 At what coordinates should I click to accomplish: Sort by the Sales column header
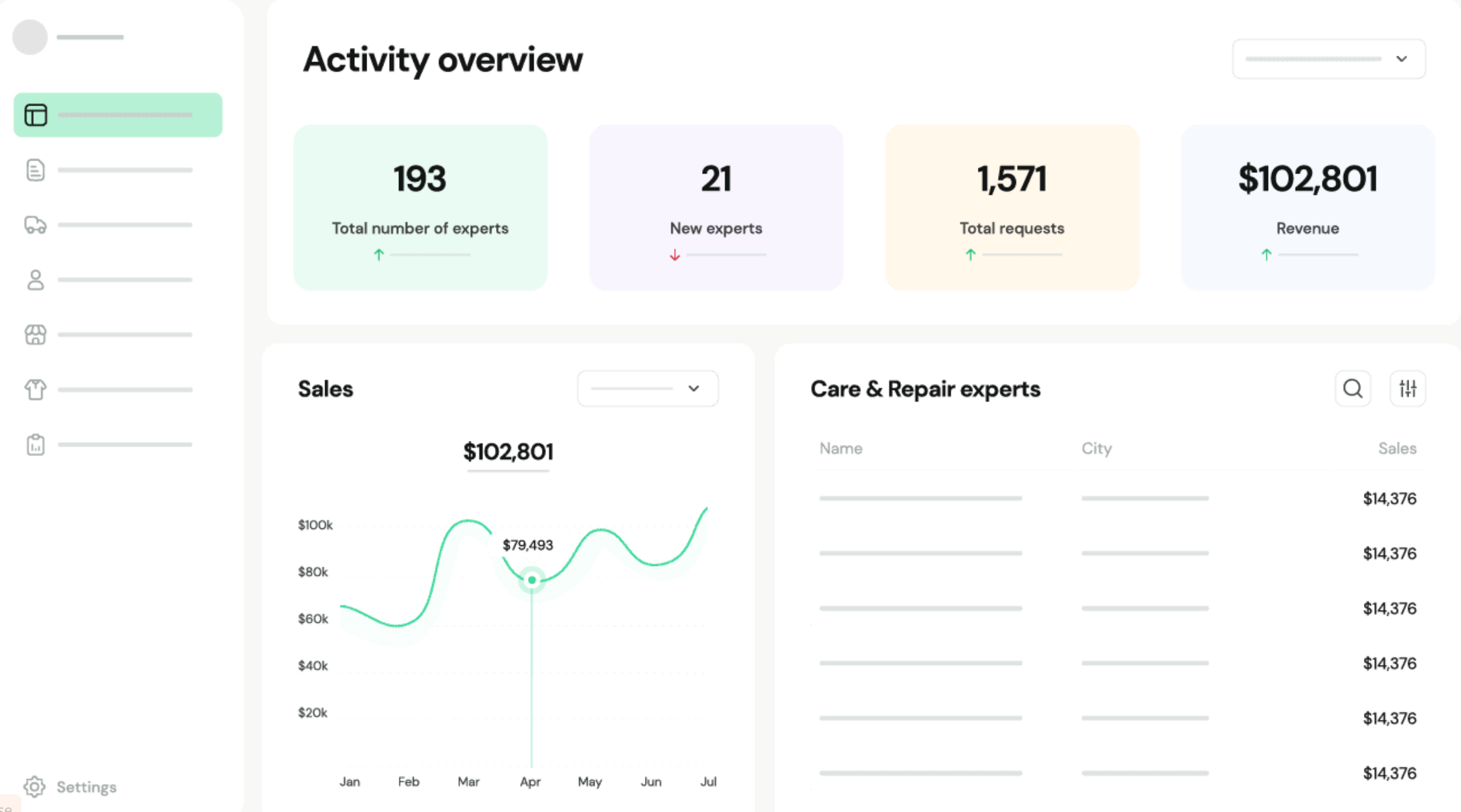1397,448
